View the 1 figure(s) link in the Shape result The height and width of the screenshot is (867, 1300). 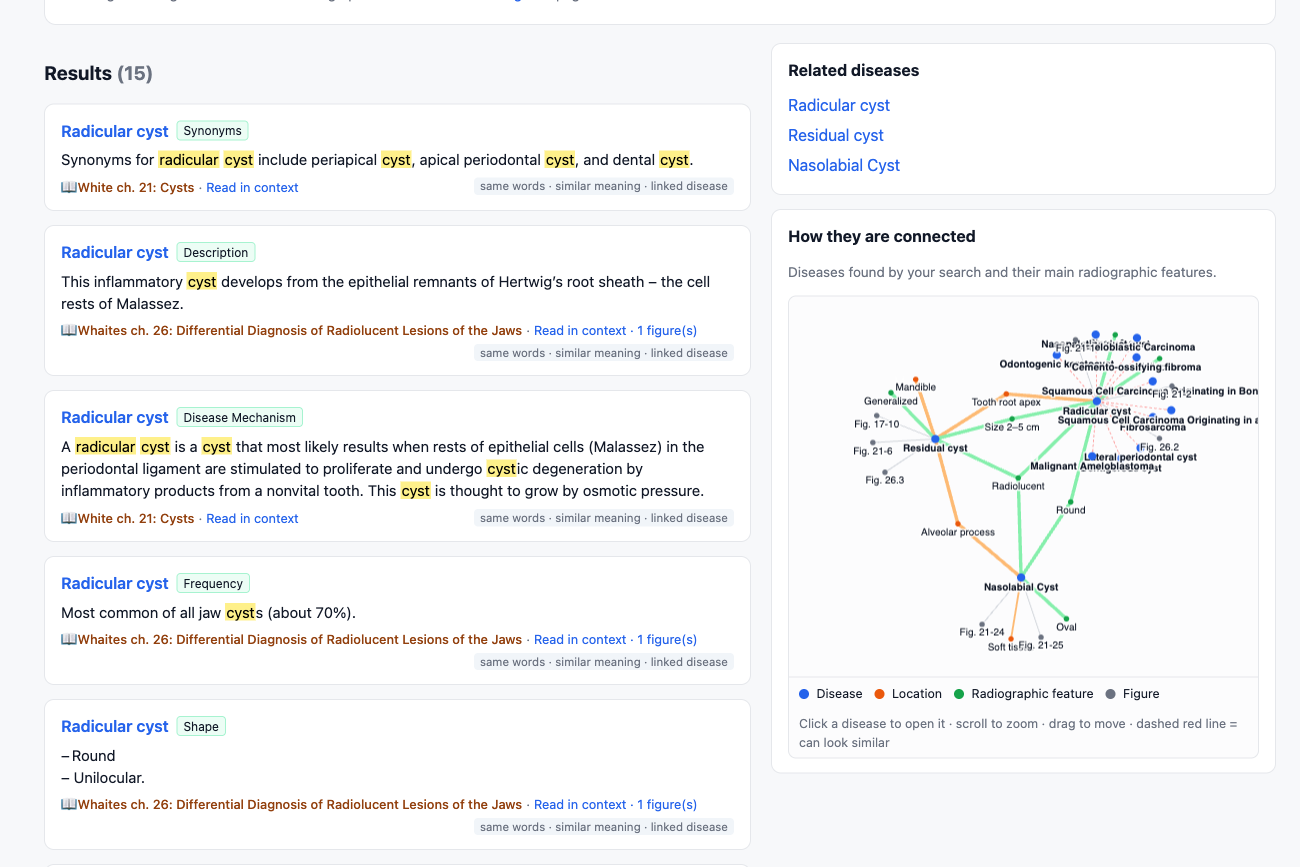(667, 804)
